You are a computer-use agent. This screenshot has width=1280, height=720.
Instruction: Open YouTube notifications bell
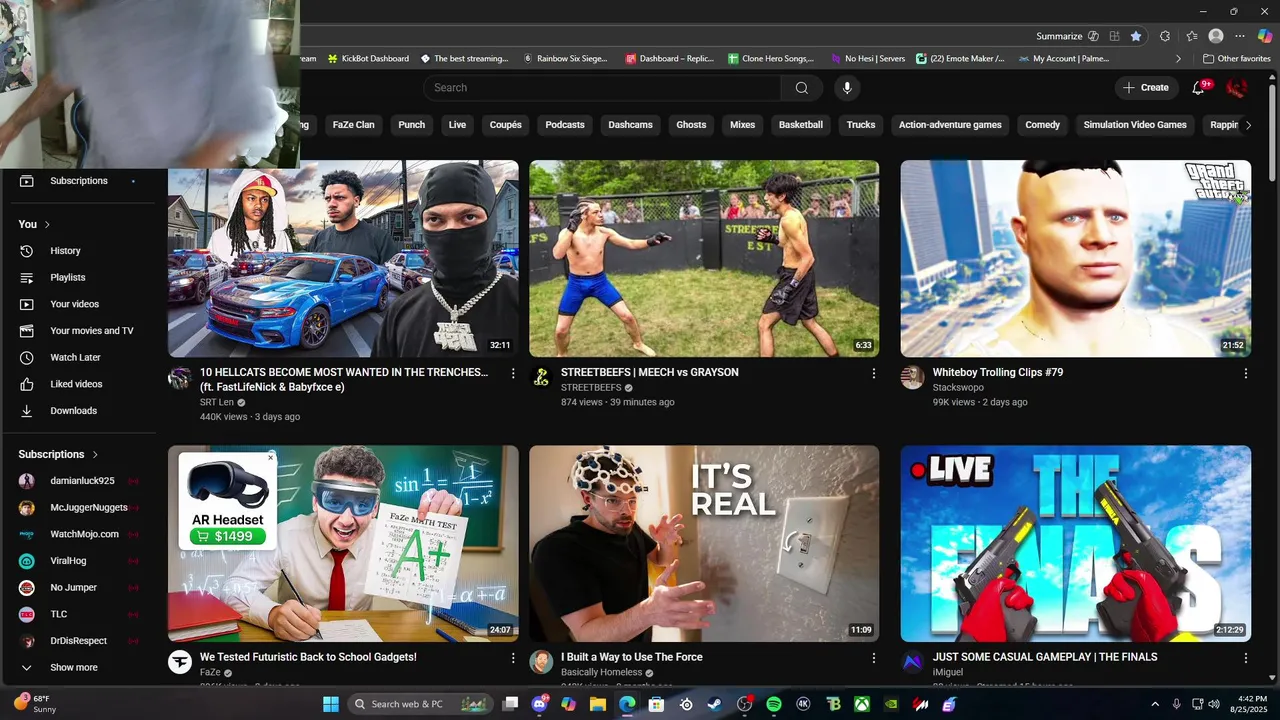pos(1198,88)
